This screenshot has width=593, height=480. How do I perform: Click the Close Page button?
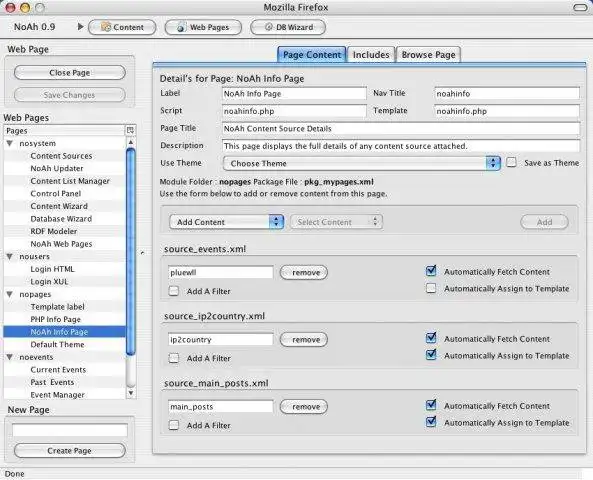[x=70, y=73]
